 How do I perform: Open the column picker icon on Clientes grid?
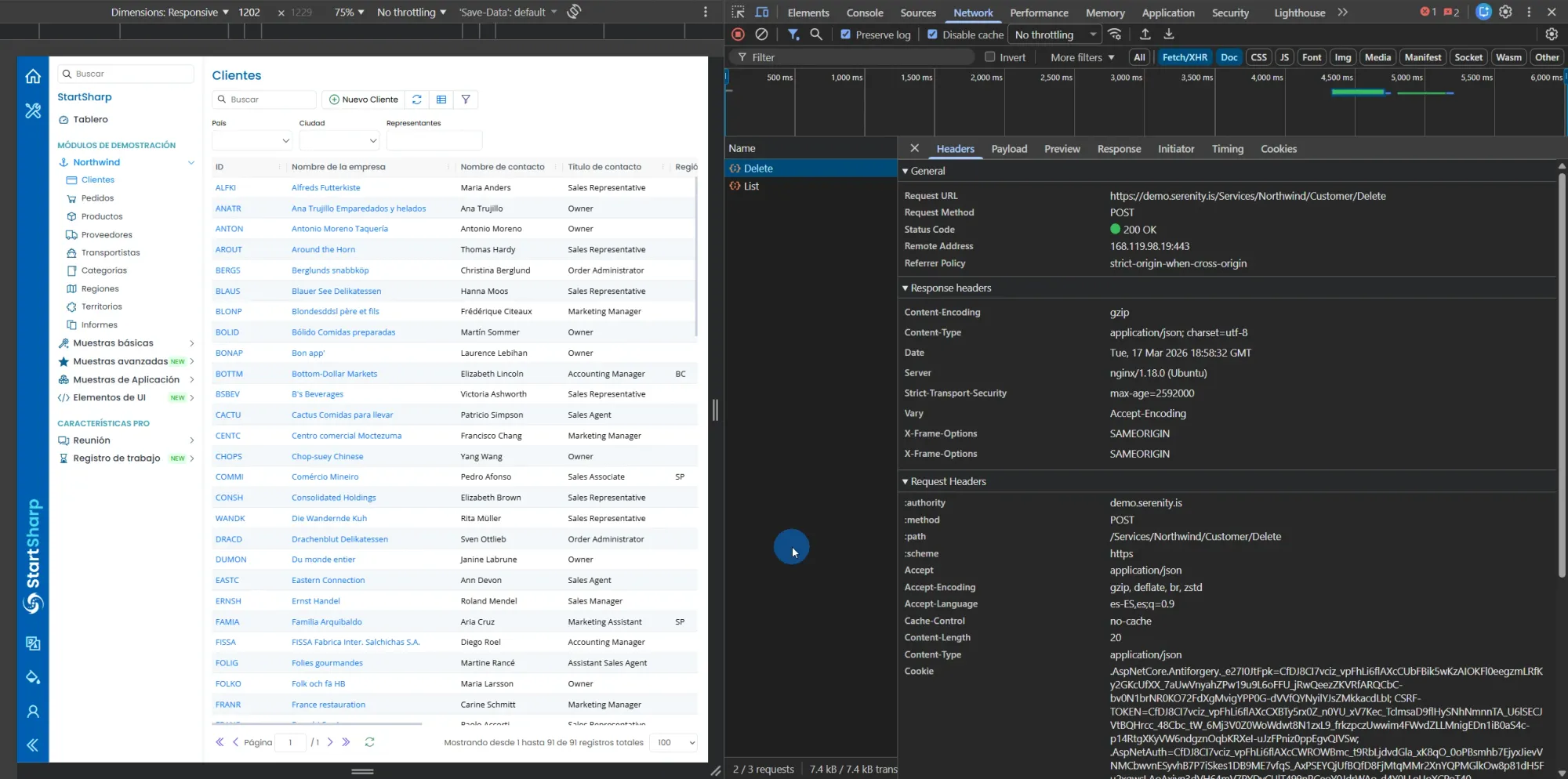(441, 100)
